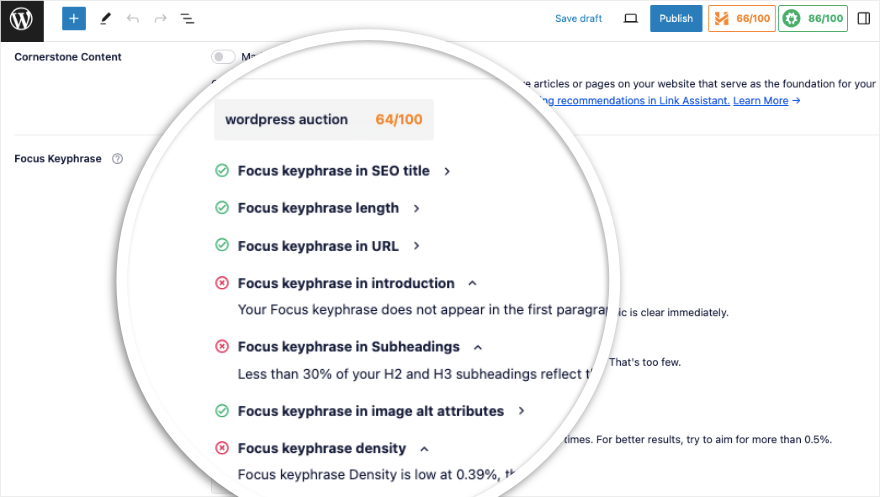880x497 pixels.
Task: Click 'Less than 30% of your H2' text
Action: (415, 374)
